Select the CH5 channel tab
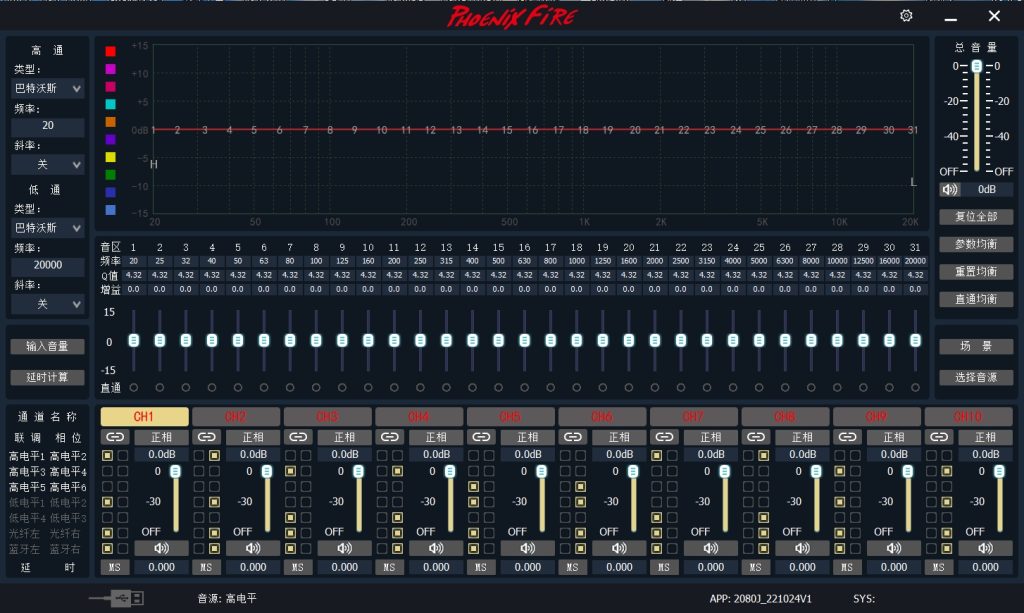The width and height of the screenshot is (1024, 613). coord(511,417)
